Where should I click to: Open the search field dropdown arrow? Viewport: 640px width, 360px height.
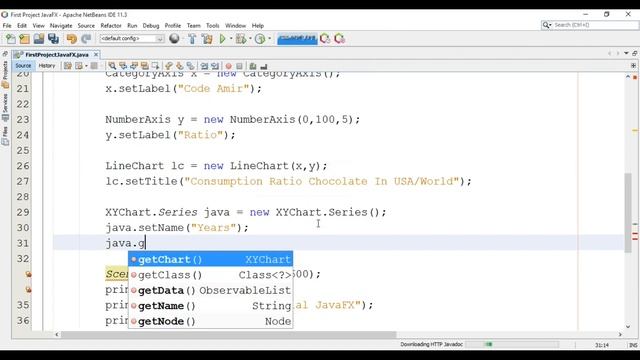tap(550, 25)
